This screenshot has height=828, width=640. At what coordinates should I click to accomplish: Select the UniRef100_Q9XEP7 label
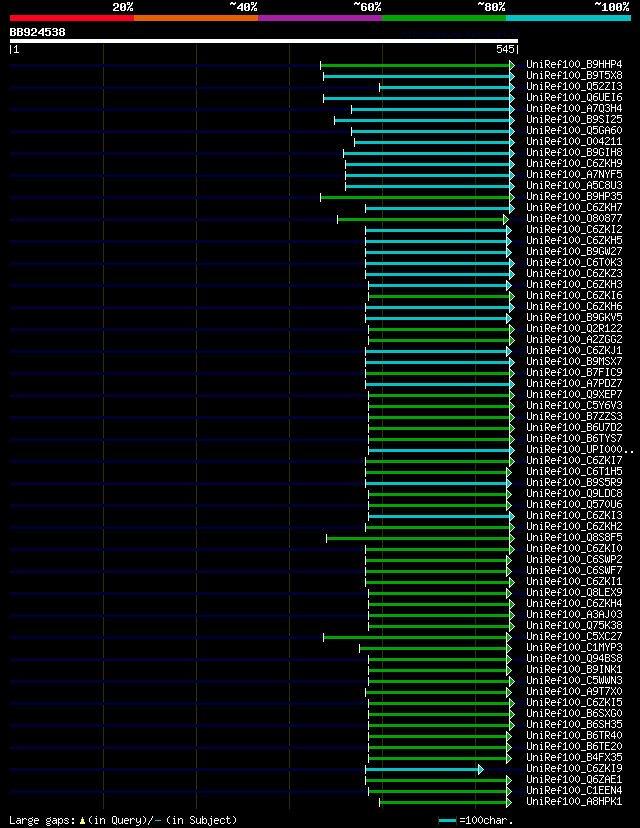pos(574,394)
